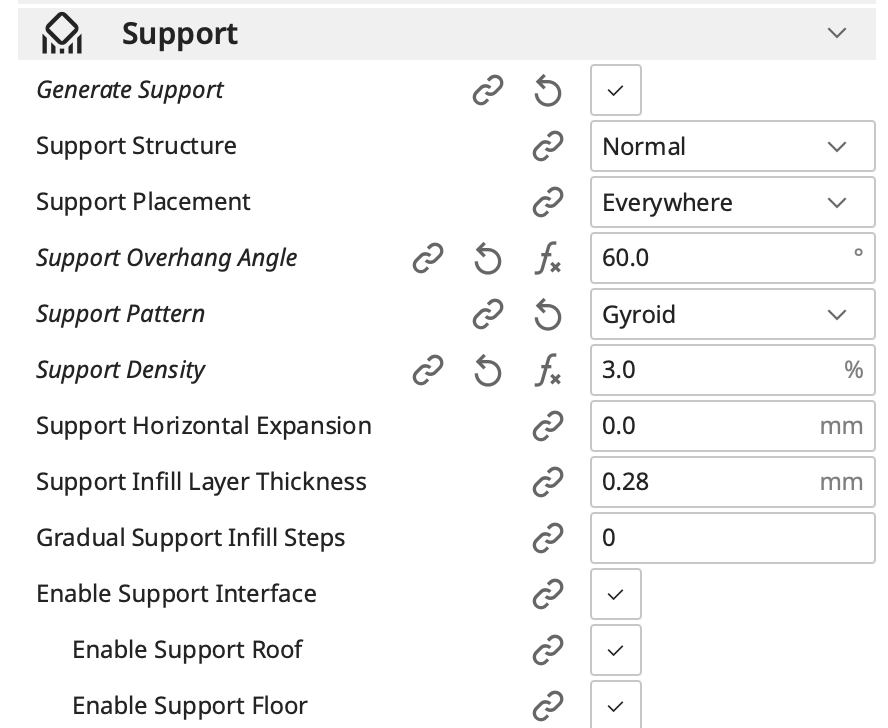
Task: Click the formula icon for Support Density
Action: tap(547, 371)
